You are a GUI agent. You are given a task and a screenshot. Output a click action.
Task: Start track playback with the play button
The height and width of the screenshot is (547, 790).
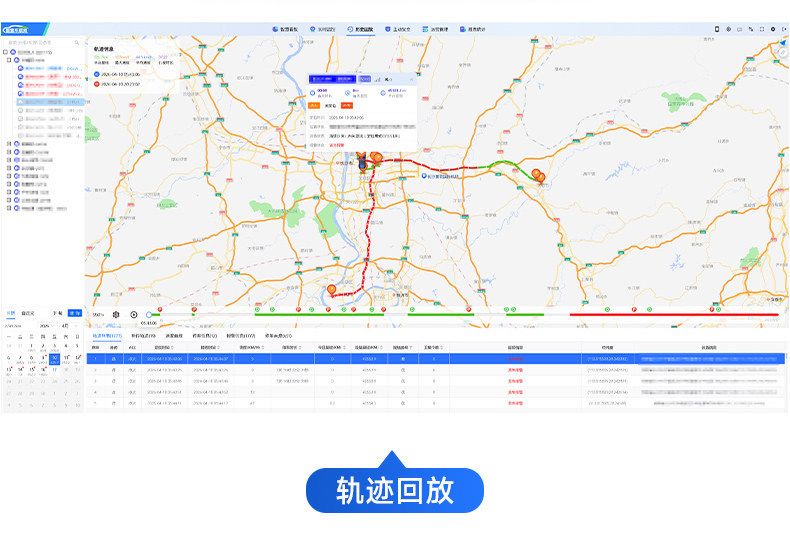click(134, 314)
